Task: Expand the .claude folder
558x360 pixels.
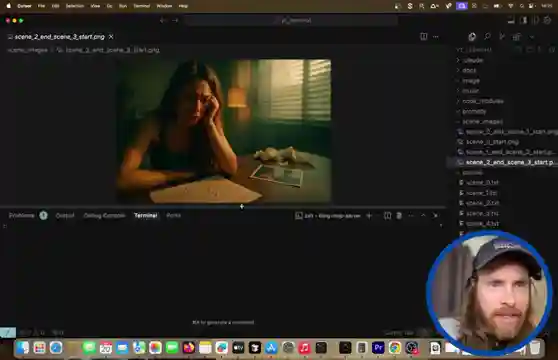Action: pyautogui.click(x=473, y=60)
